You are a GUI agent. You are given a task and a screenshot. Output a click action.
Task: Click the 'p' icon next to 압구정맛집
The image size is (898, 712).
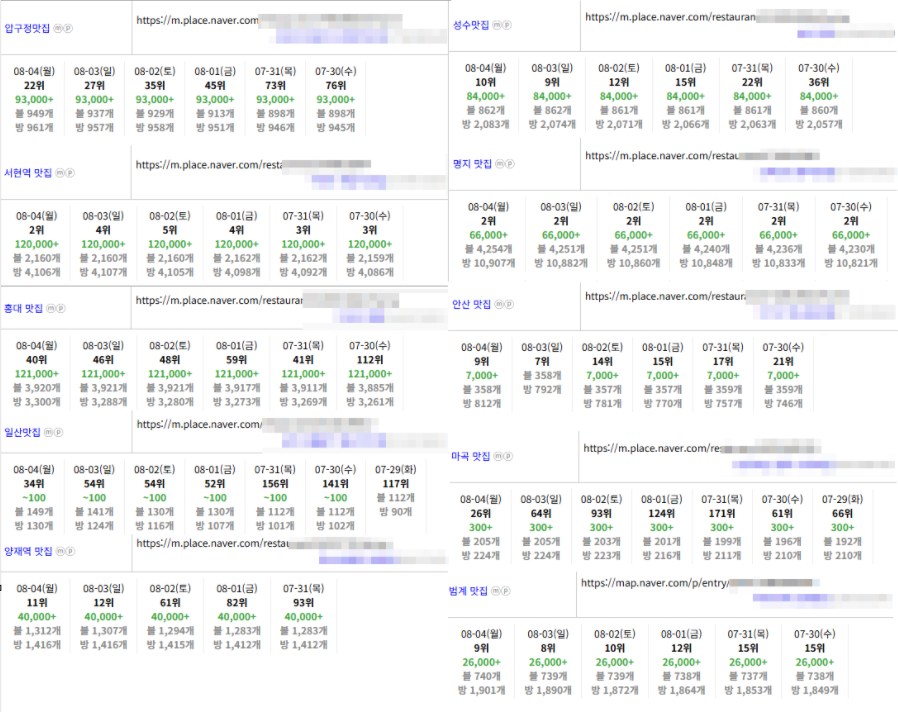click(x=68, y=29)
